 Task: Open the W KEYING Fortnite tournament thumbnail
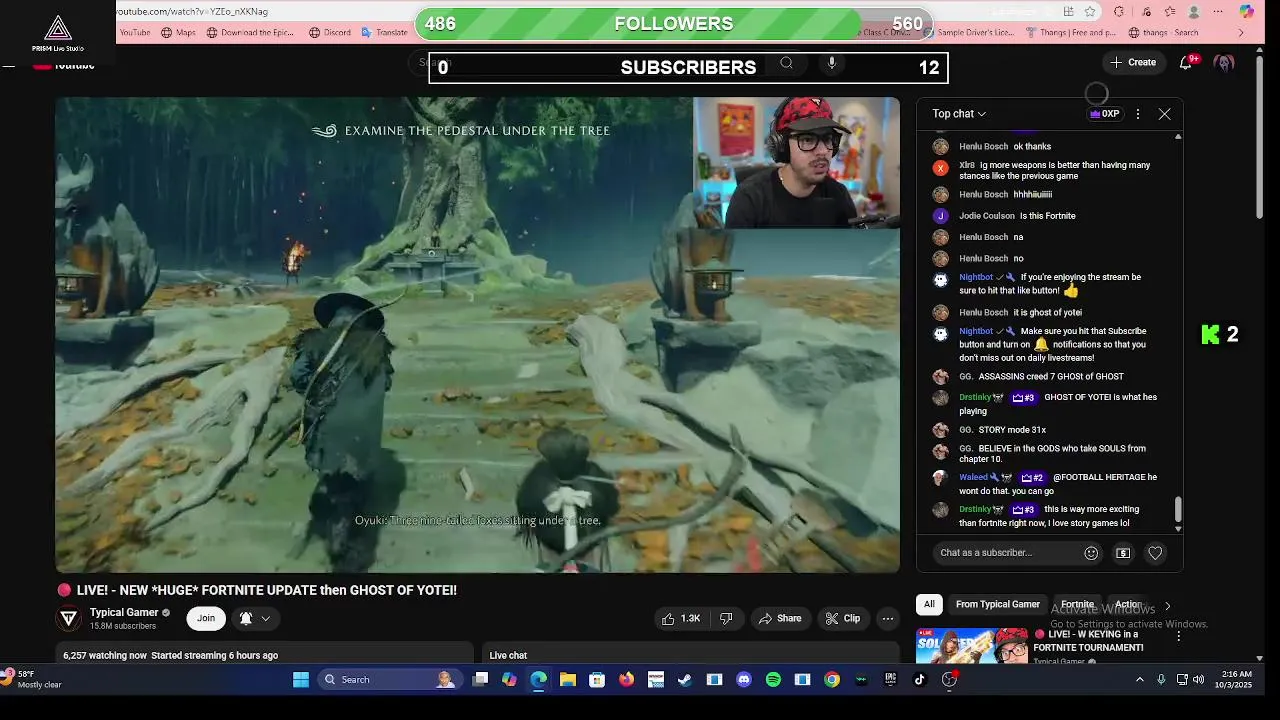971,646
